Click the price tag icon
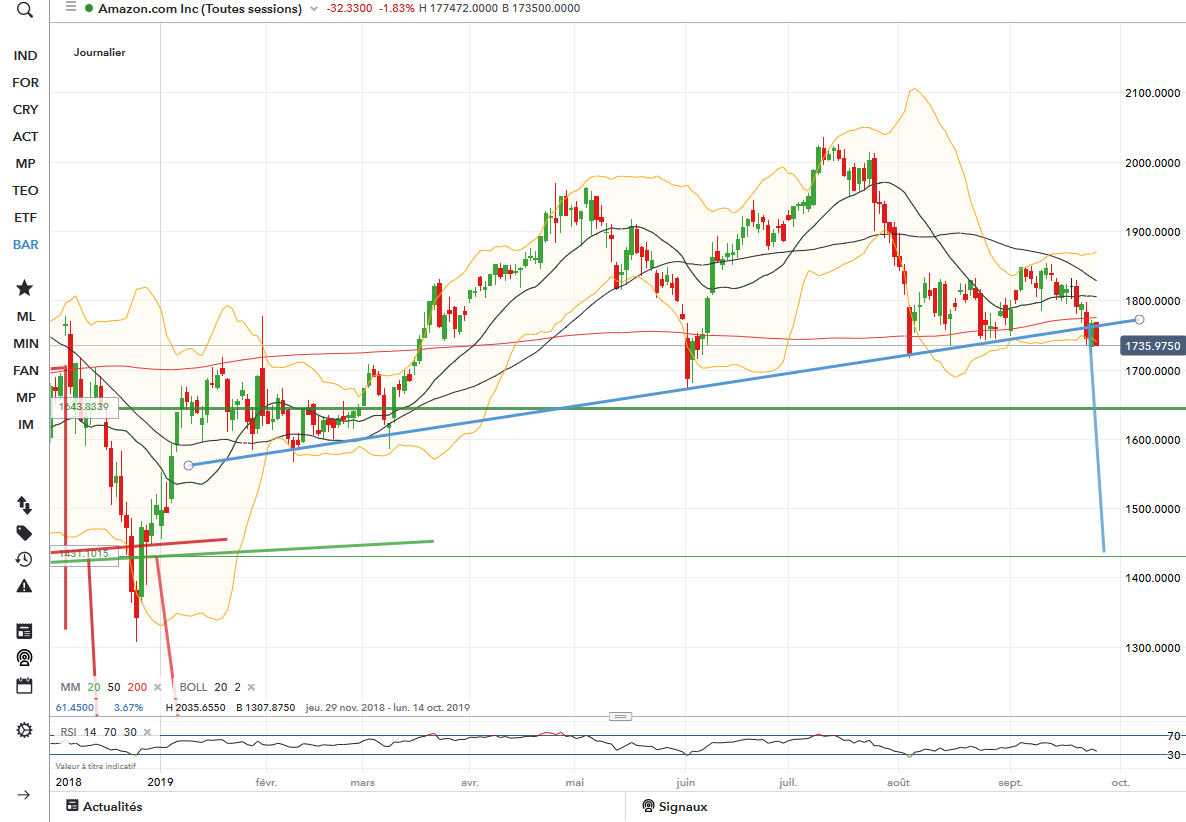Screen dimensions: 1186x822 [x=24, y=532]
